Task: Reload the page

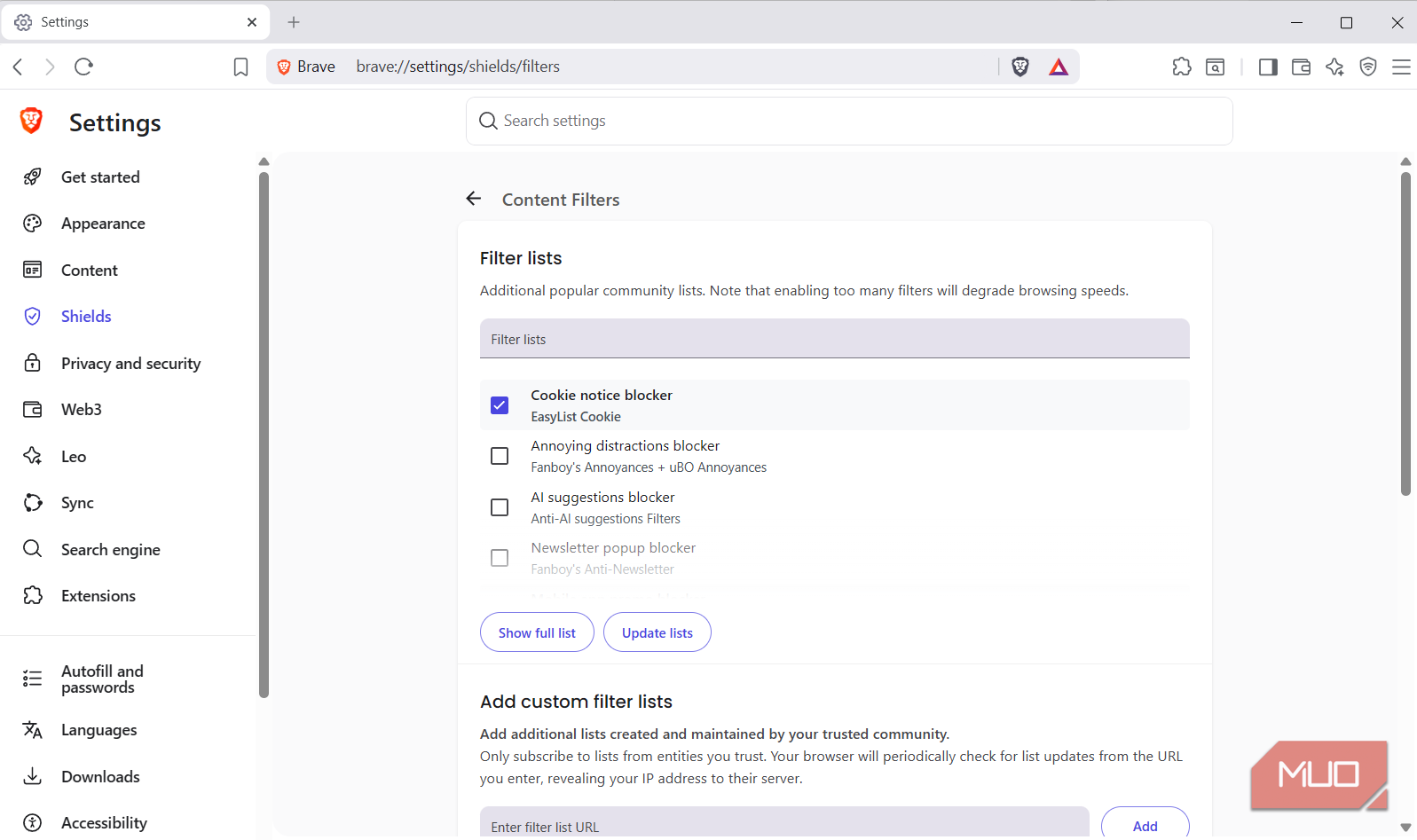Action: pos(84,67)
